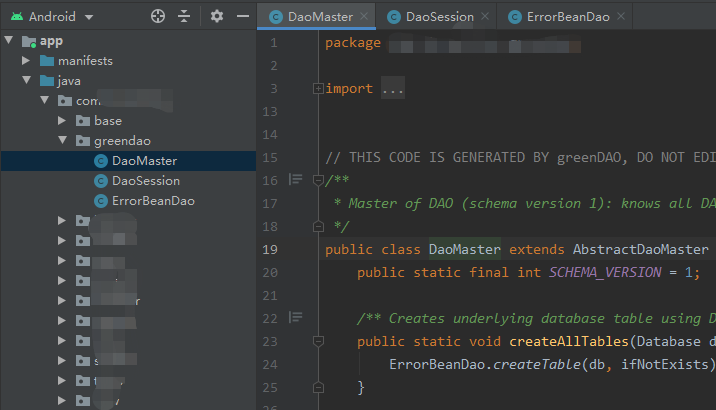Click AbstractDaoMaster in the class declaration
This screenshot has width=716, height=410.
click(x=641, y=250)
